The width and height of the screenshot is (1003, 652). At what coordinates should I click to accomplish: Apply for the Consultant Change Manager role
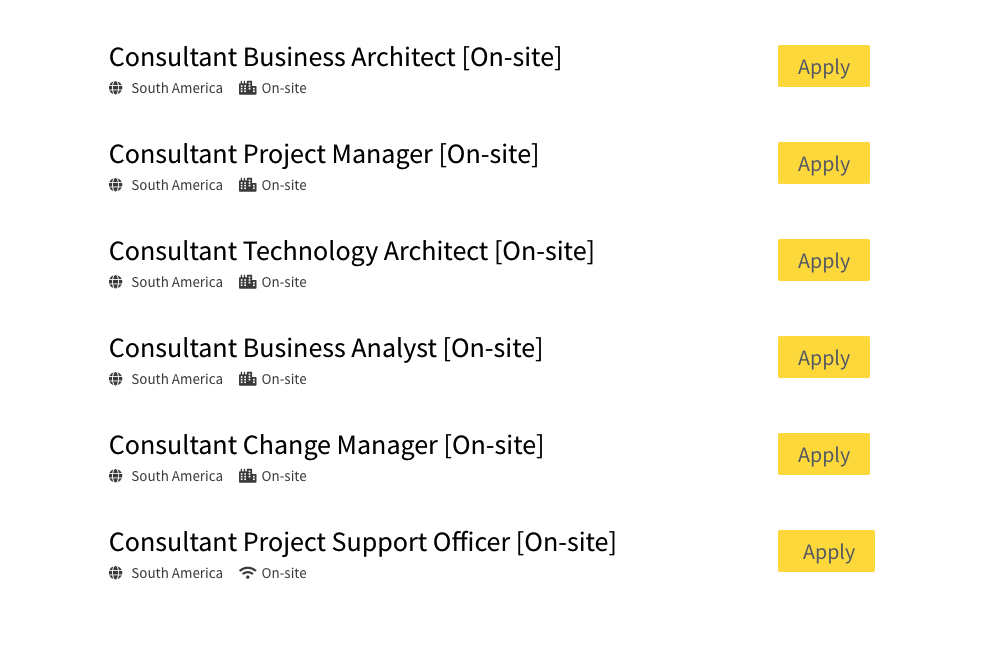coord(823,454)
